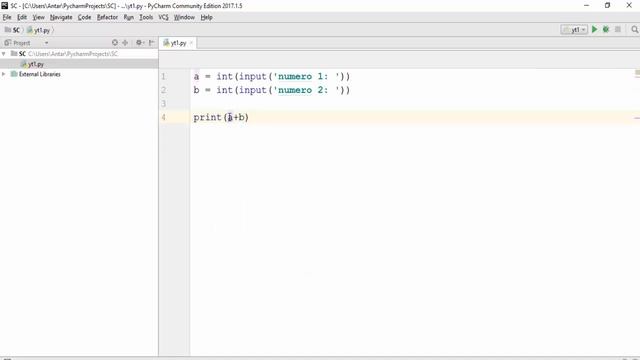Open the Tools menu
The width and height of the screenshot is (640, 360).
pyautogui.click(x=146, y=17)
